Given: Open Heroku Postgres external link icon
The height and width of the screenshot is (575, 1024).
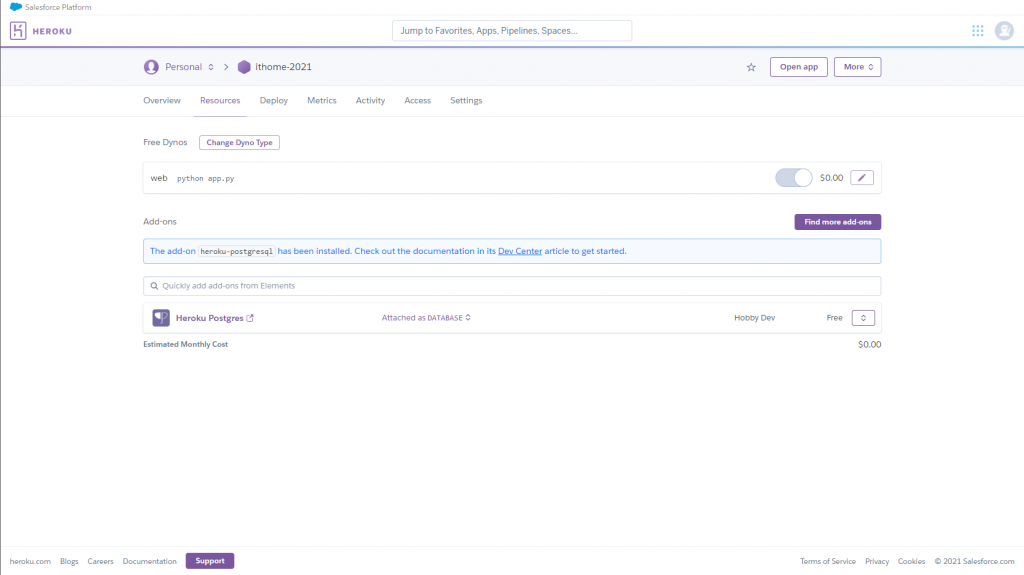Looking at the screenshot, I should point(250,318).
